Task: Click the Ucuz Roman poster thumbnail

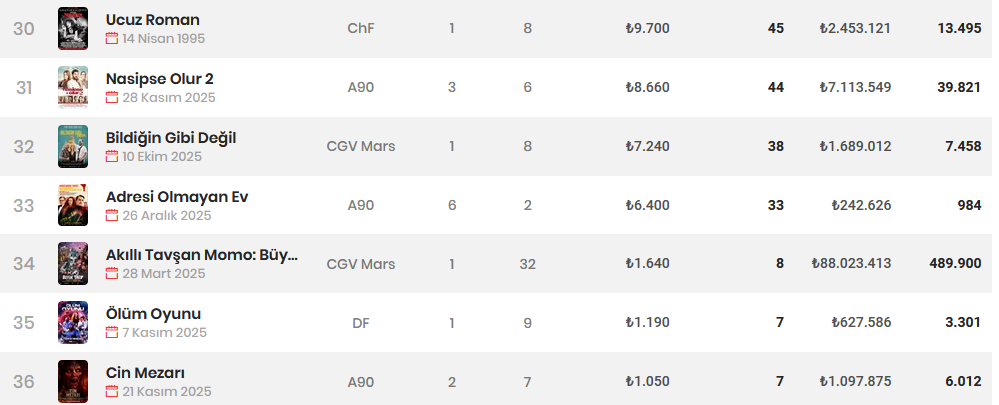Action: click(73, 29)
